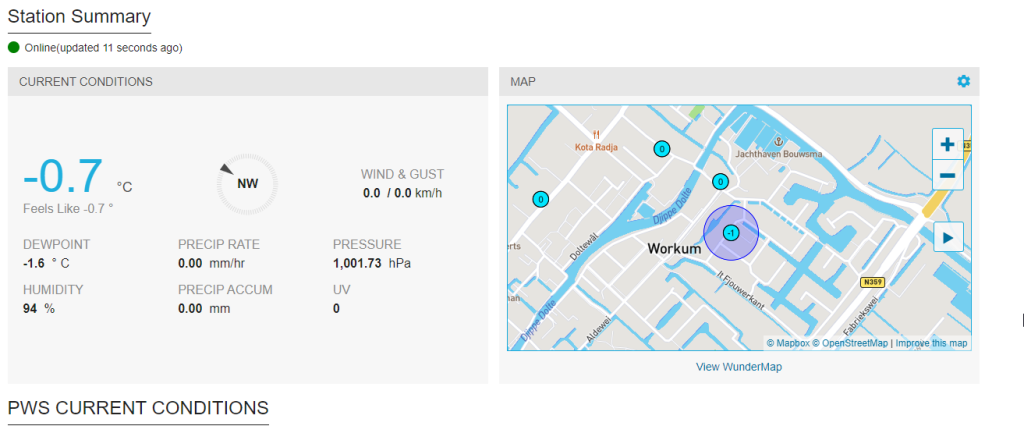Open the View WunderMap link
Image resolution: width=1024 pixels, height=426 pixels.
coord(739,367)
